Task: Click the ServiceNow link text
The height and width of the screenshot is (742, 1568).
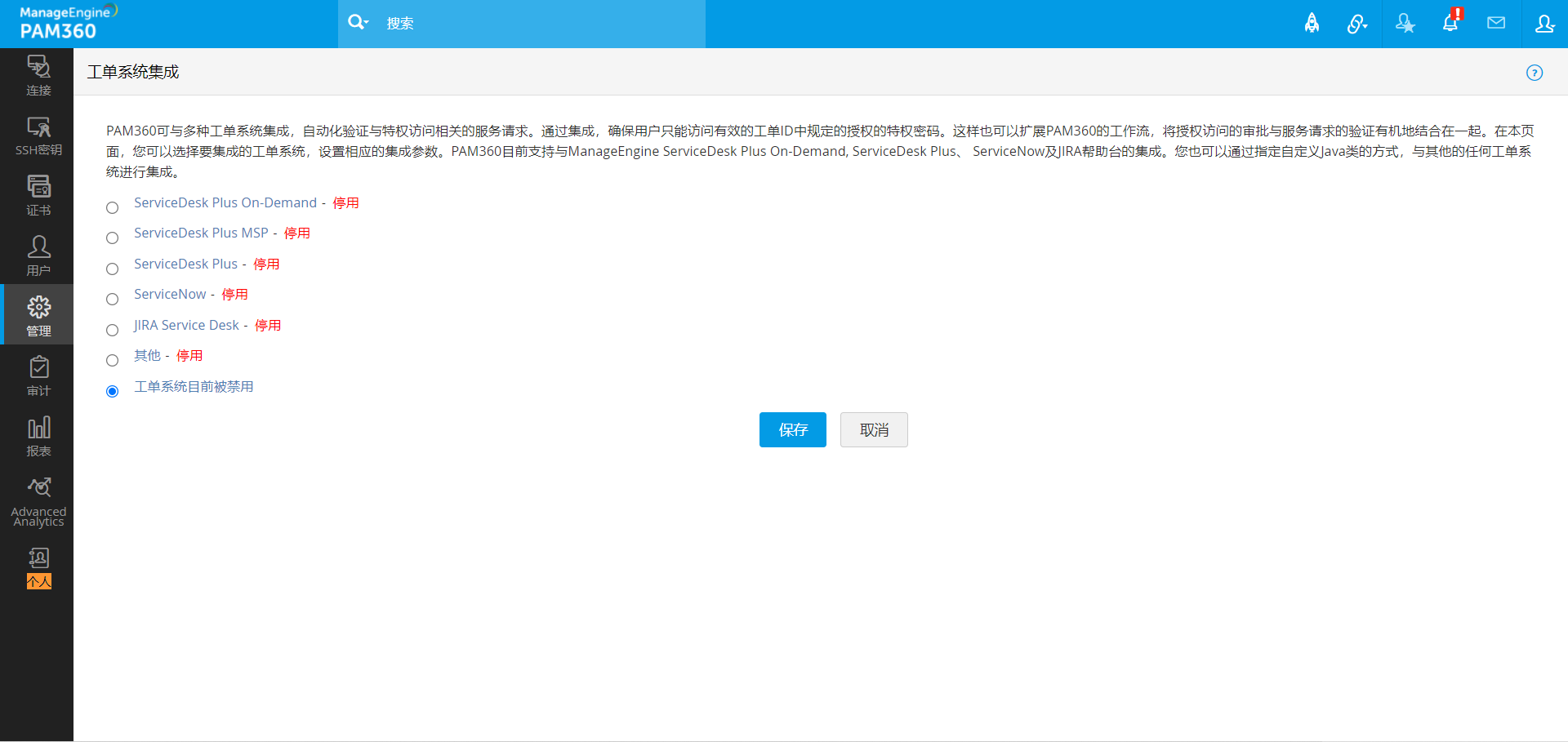Action: (x=170, y=294)
